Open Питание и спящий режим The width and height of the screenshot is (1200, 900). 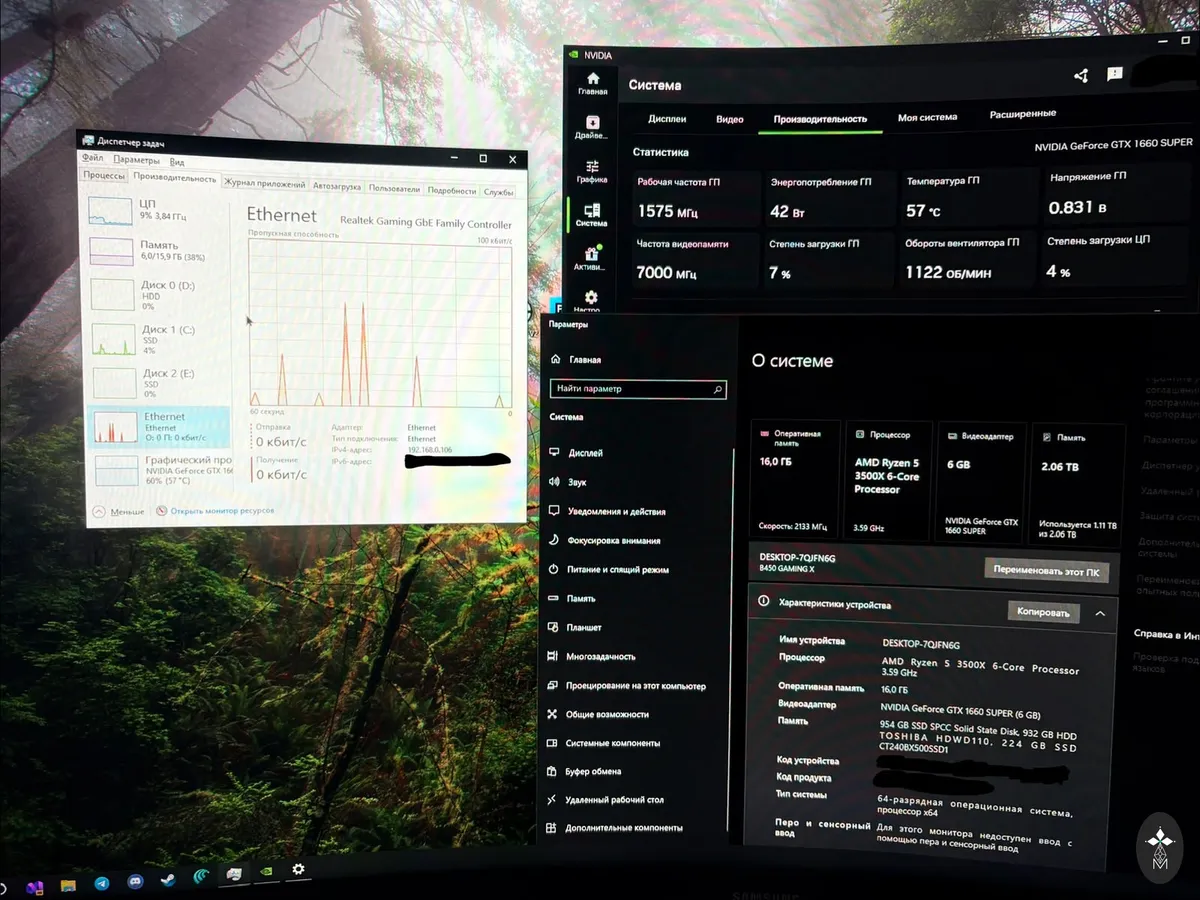tap(608, 569)
